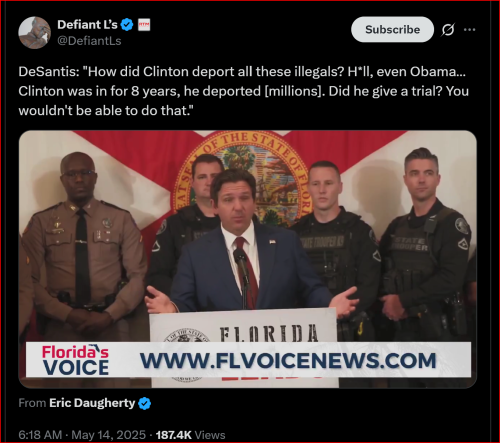Click the Subscribe button
This screenshot has width=500, height=443.
point(392,29)
